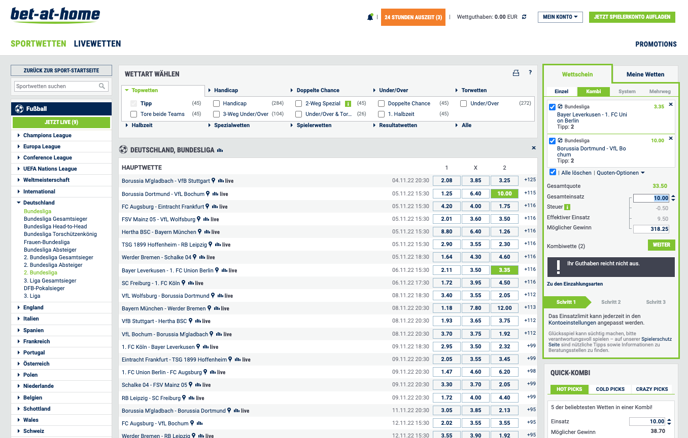Click the notification bell icon
The height and width of the screenshot is (438, 688).
370,17
